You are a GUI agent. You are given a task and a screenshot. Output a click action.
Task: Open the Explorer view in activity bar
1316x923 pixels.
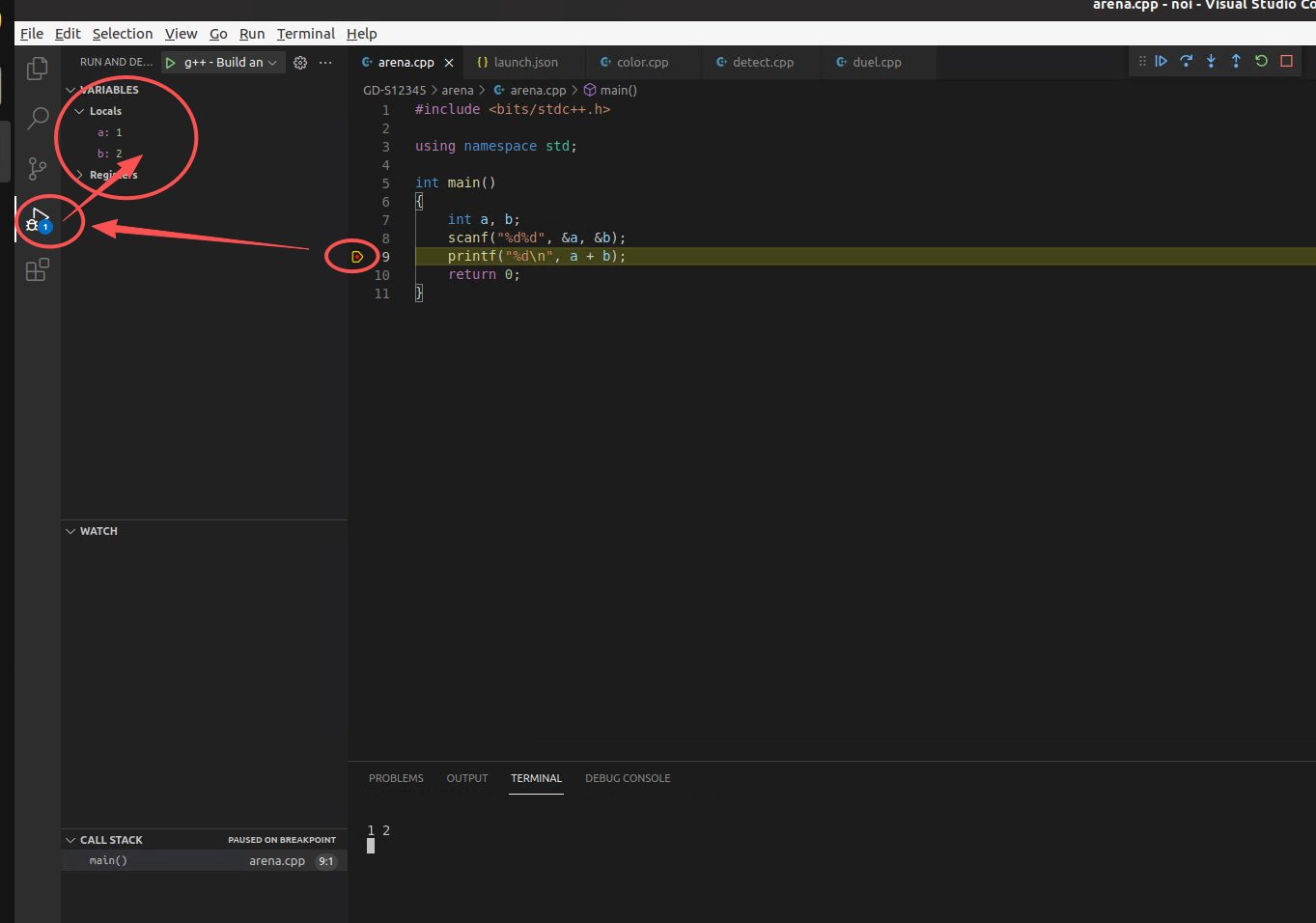[38, 69]
